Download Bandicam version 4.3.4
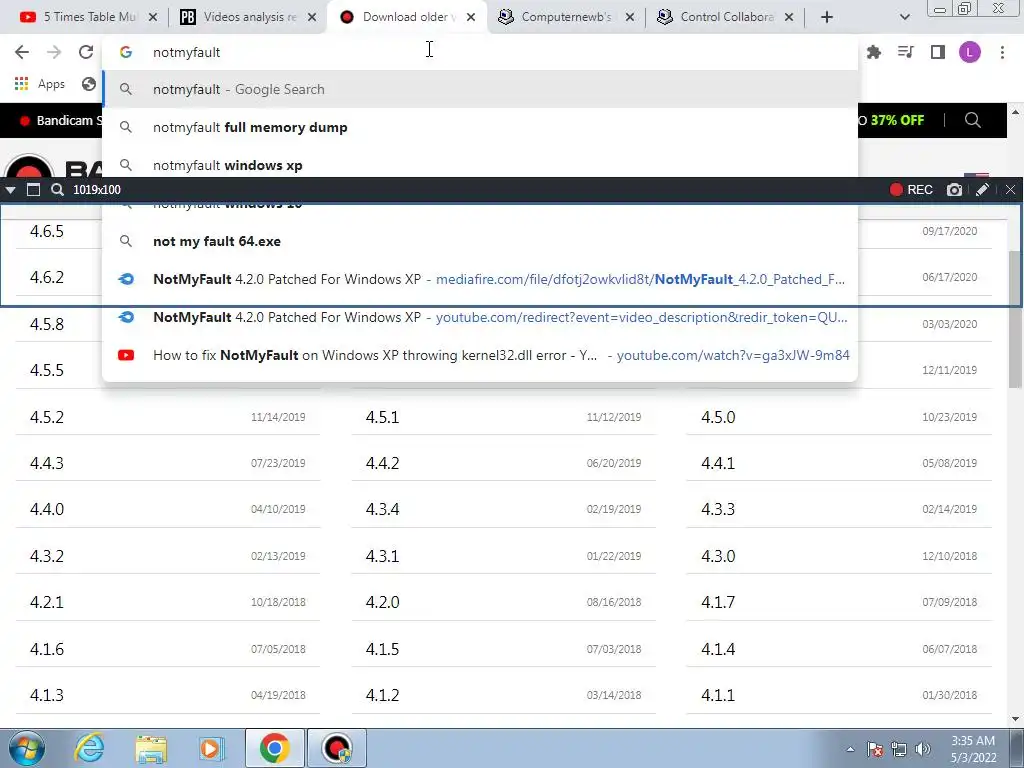Image resolution: width=1024 pixels, height=768 pixels. 382,509
